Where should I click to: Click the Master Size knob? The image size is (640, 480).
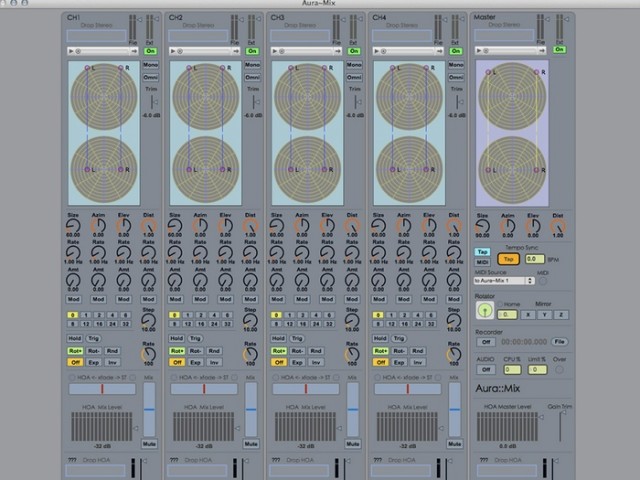(x=482, y=228)
